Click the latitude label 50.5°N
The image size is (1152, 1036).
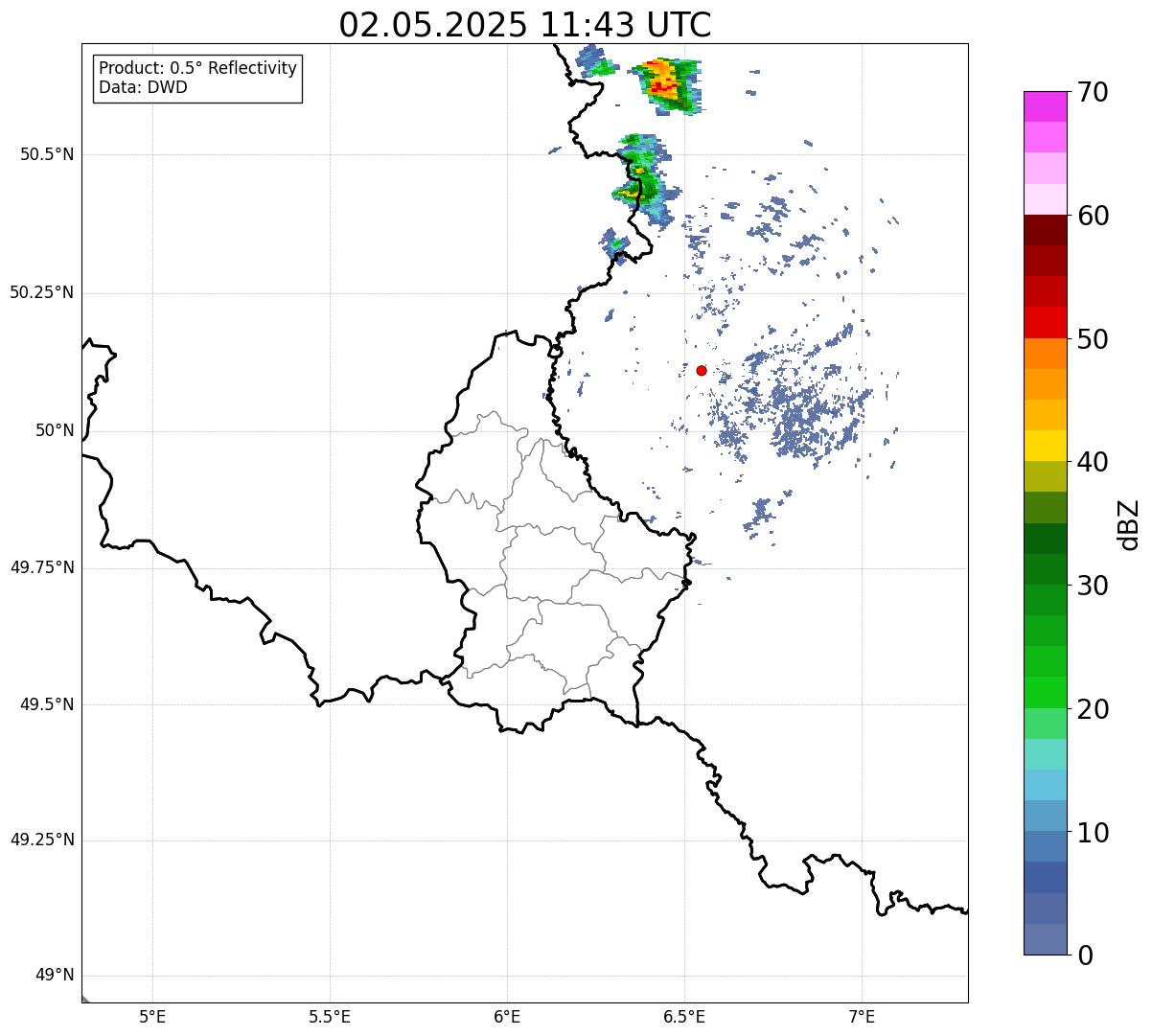(x=47, y=154)
